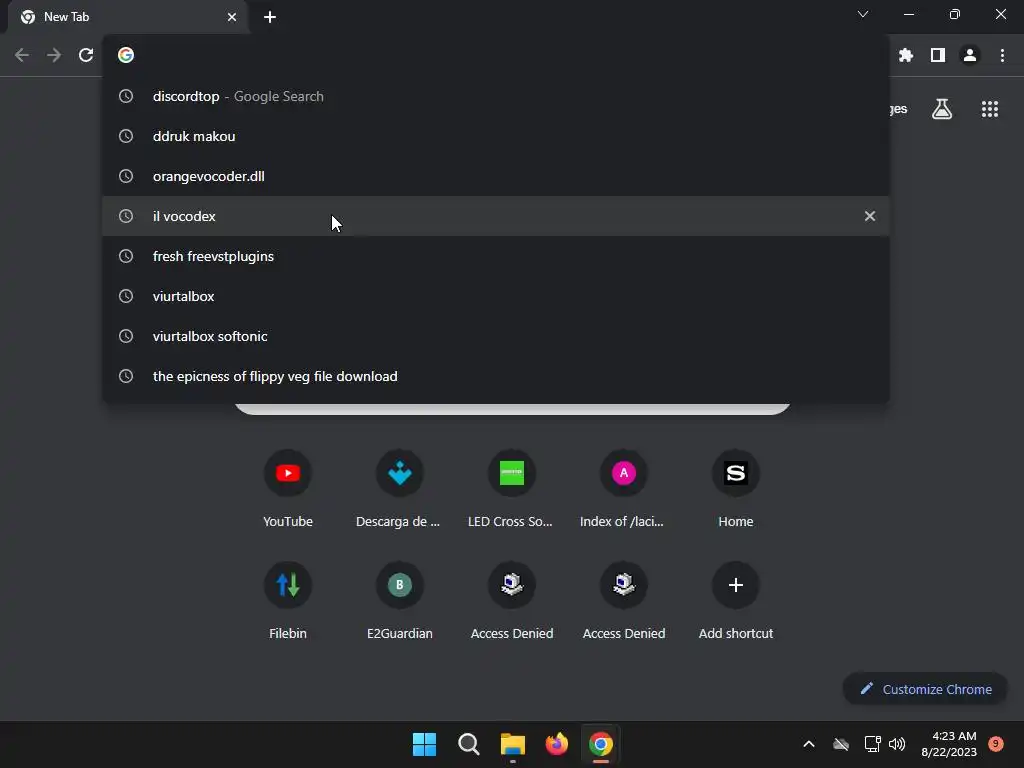Open Chrome three-dot menu

[x=1002, y=56]
